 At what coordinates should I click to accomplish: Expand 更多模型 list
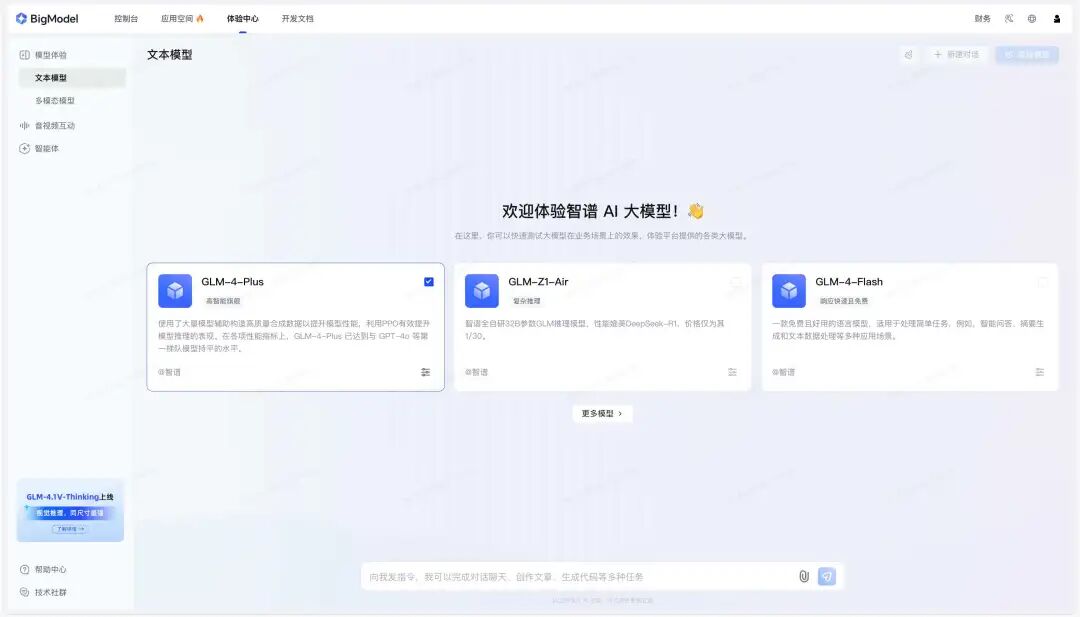coord(602,413)
